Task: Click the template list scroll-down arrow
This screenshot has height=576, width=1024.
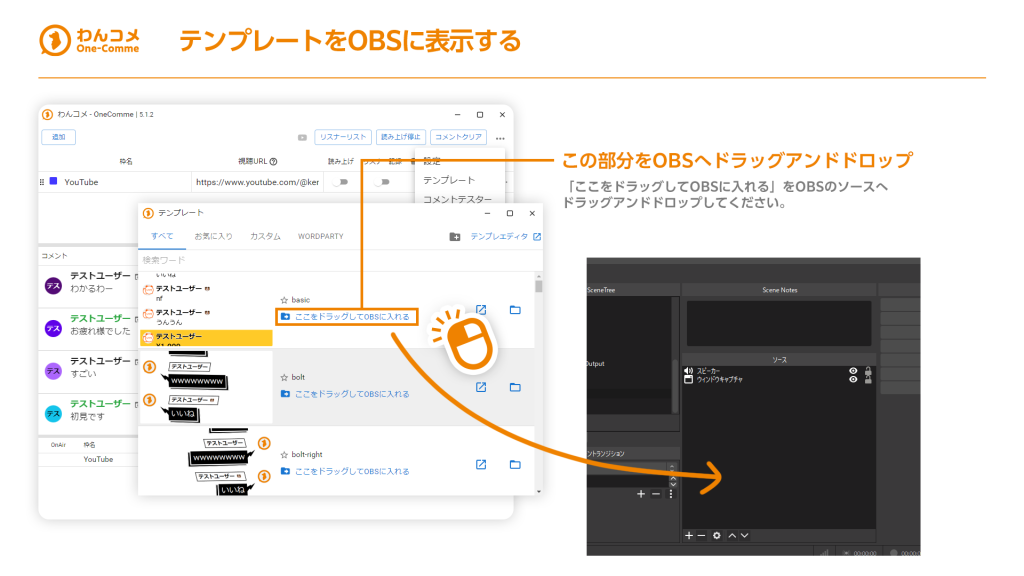Action: 539,491
